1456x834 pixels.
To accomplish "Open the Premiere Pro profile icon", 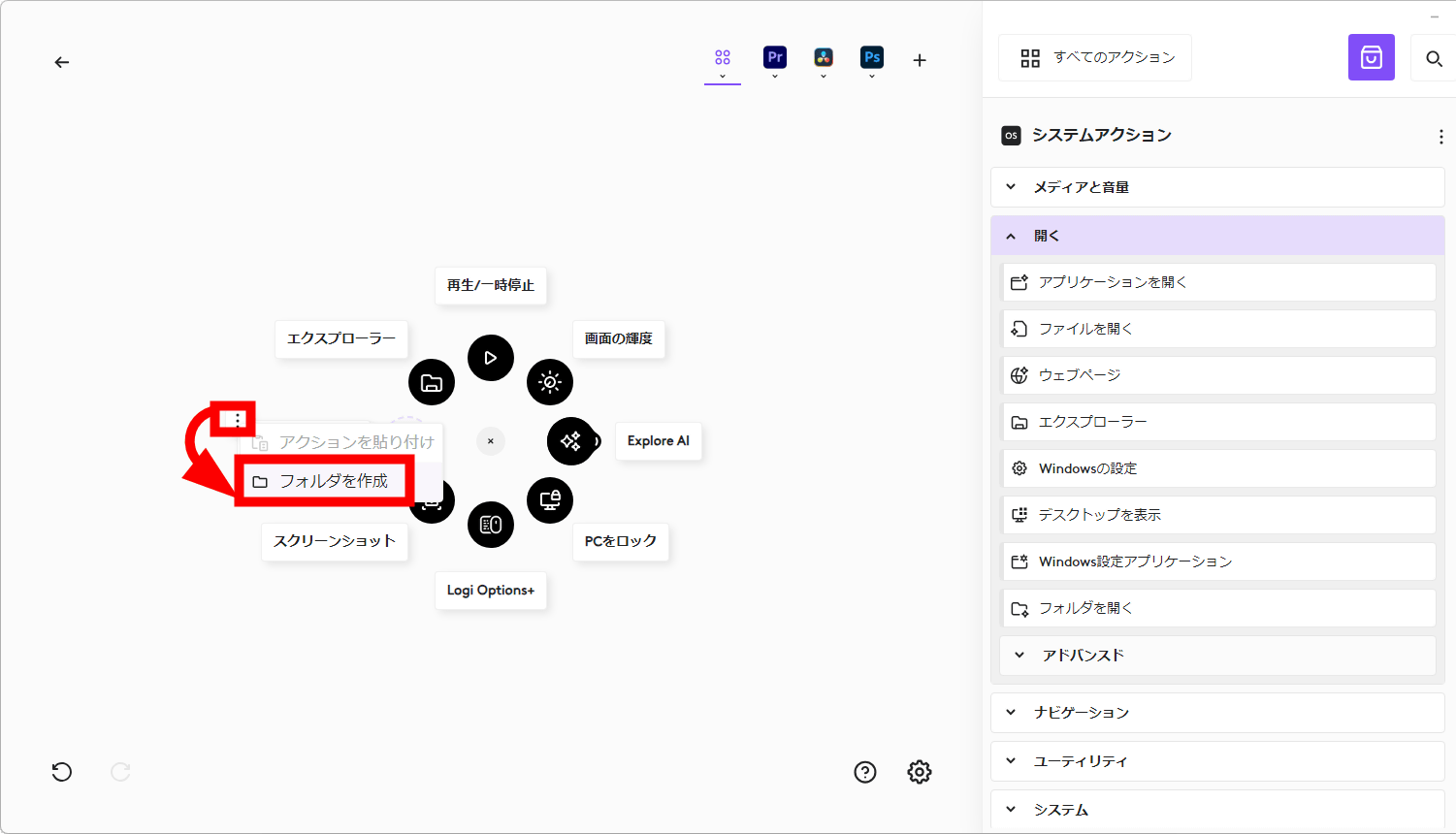I will point(774,58).
